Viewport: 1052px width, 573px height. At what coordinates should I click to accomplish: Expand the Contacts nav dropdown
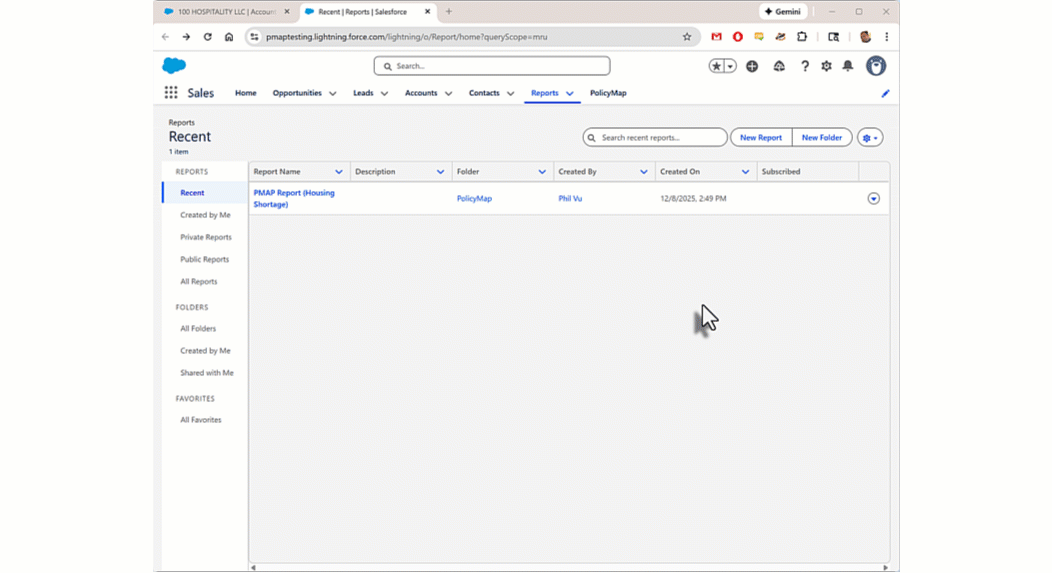point(510,93)
